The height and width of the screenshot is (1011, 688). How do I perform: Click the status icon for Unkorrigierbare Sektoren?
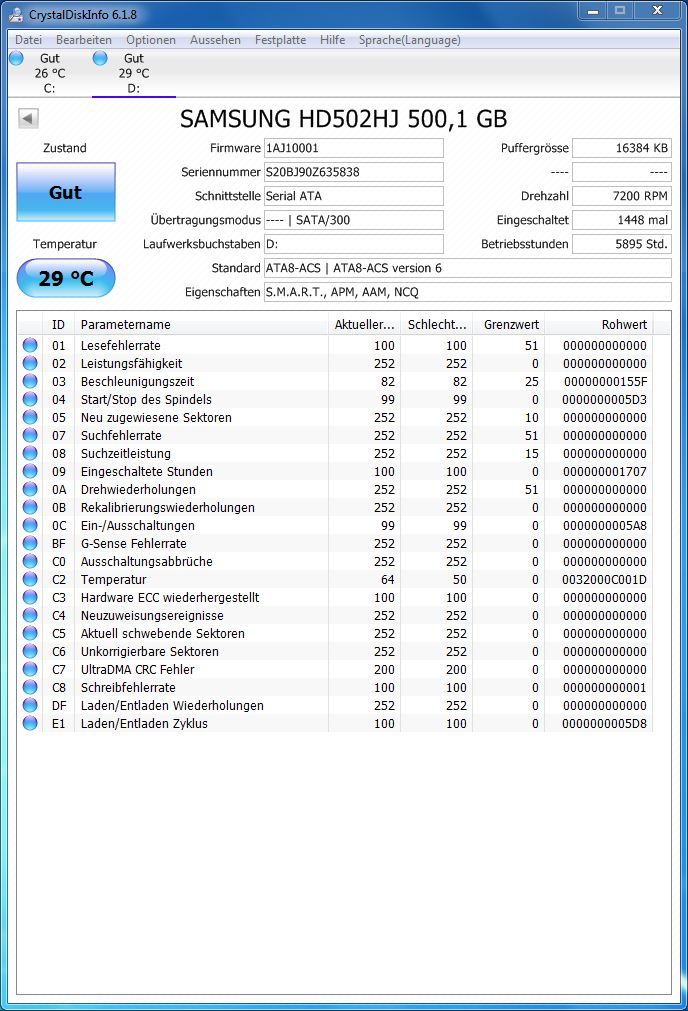click(30, 651)
